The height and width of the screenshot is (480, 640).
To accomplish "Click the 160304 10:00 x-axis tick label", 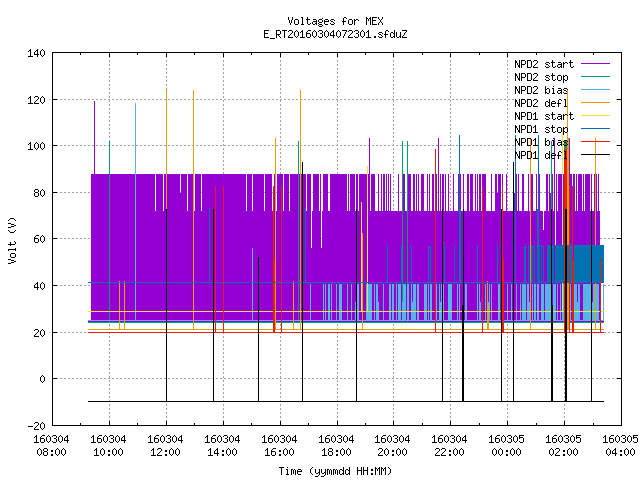I will point(109,446).
